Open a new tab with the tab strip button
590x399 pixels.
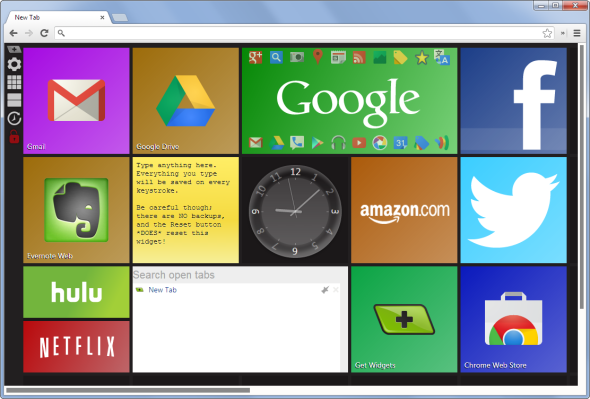click(x=120, y=18)
